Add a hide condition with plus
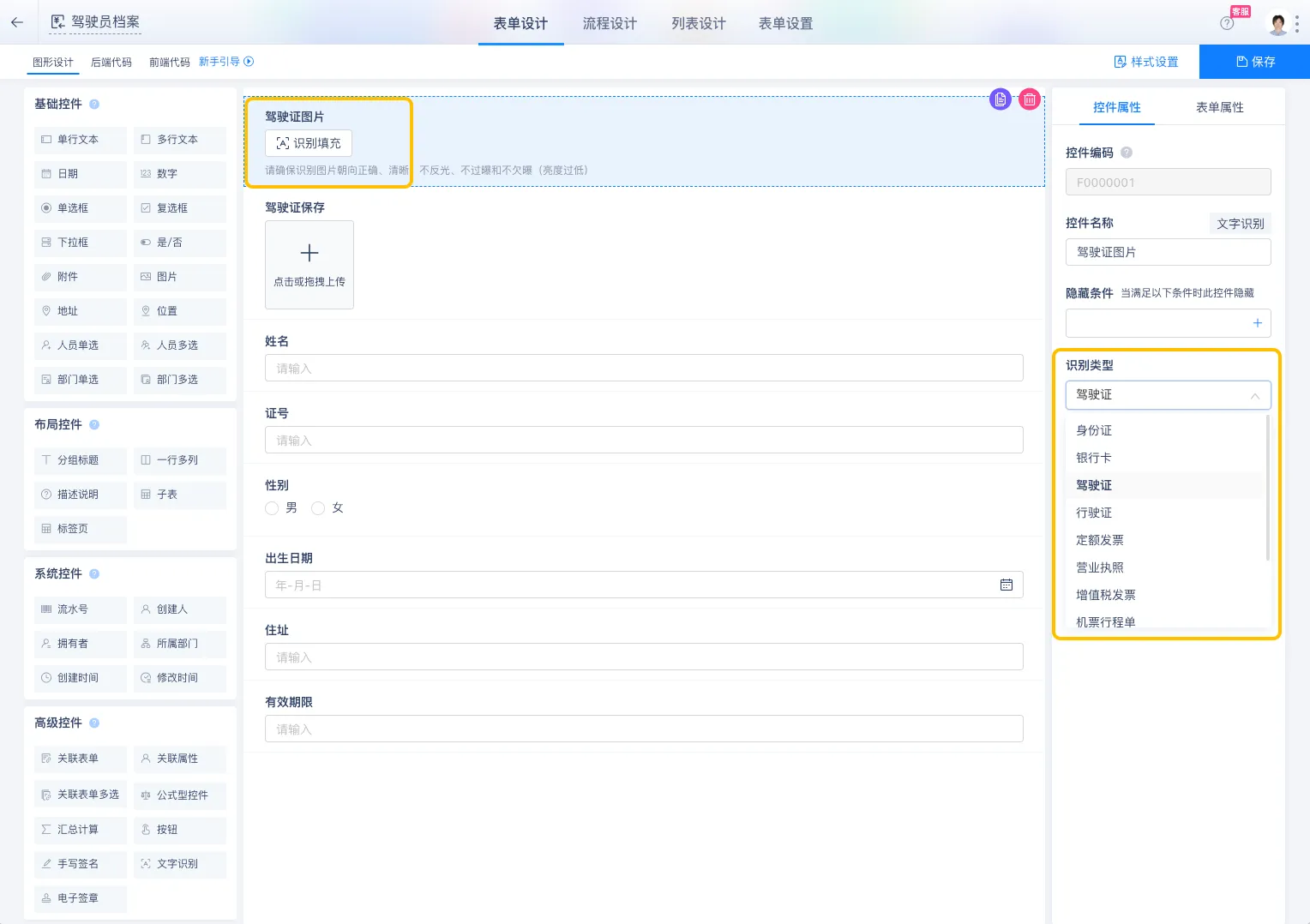The image size is (1310, 924). [1257, 323]
